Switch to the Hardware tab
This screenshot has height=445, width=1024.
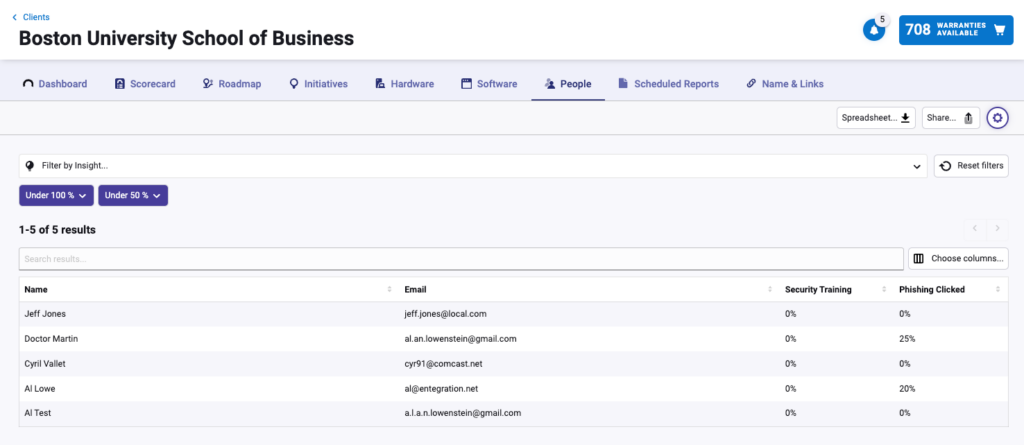pyautogui.click(x=404, y=84)
